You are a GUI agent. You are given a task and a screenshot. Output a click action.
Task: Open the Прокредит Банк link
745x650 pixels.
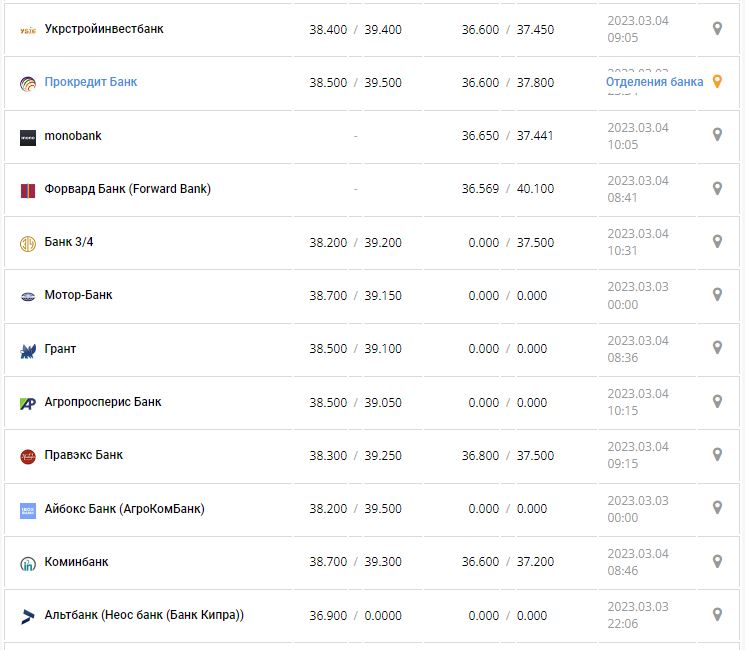tap(91, 82)
